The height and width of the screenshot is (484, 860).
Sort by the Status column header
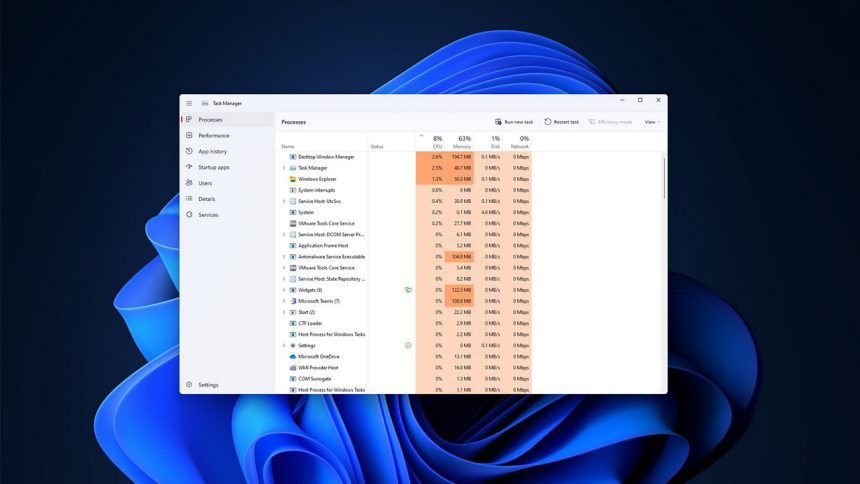(392, 142)
